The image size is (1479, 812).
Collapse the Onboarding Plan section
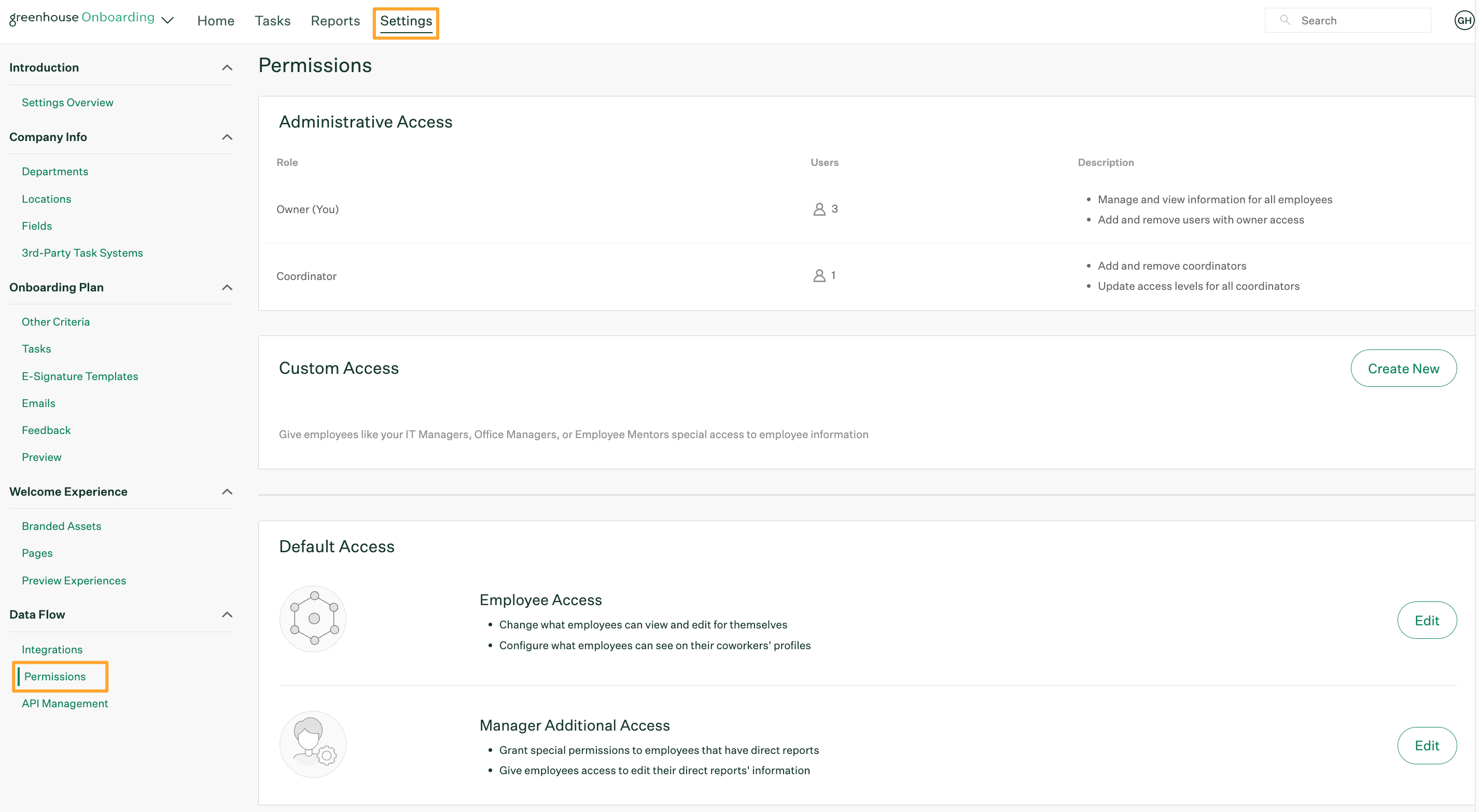[x=227, y=288]
